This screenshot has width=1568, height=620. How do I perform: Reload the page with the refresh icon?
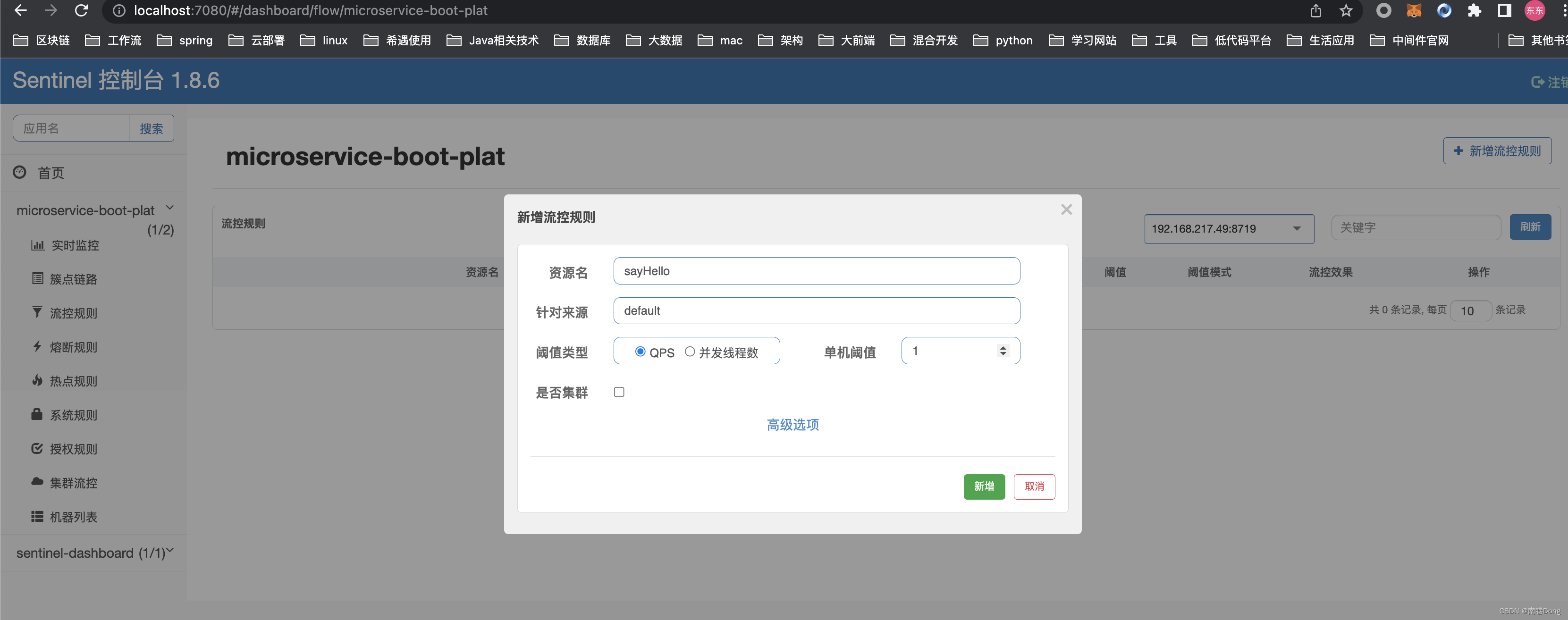82,10
